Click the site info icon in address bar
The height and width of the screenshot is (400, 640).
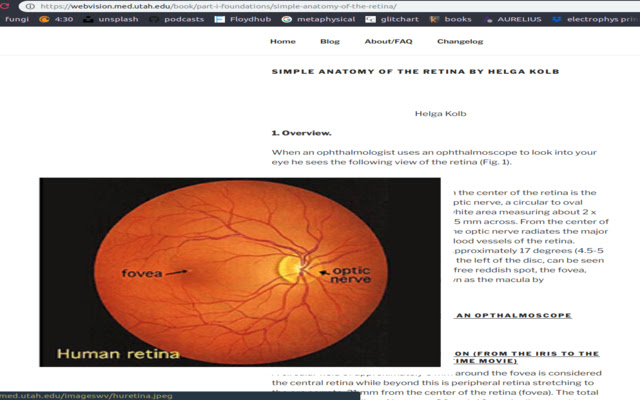(30, 6)
